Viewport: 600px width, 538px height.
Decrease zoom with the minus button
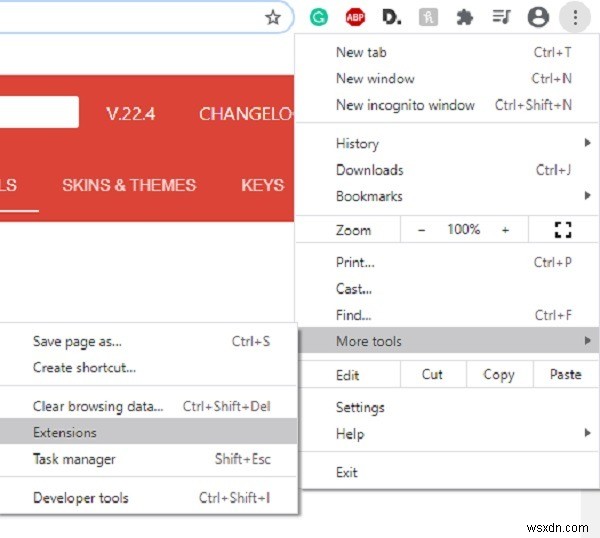[421, 230]
